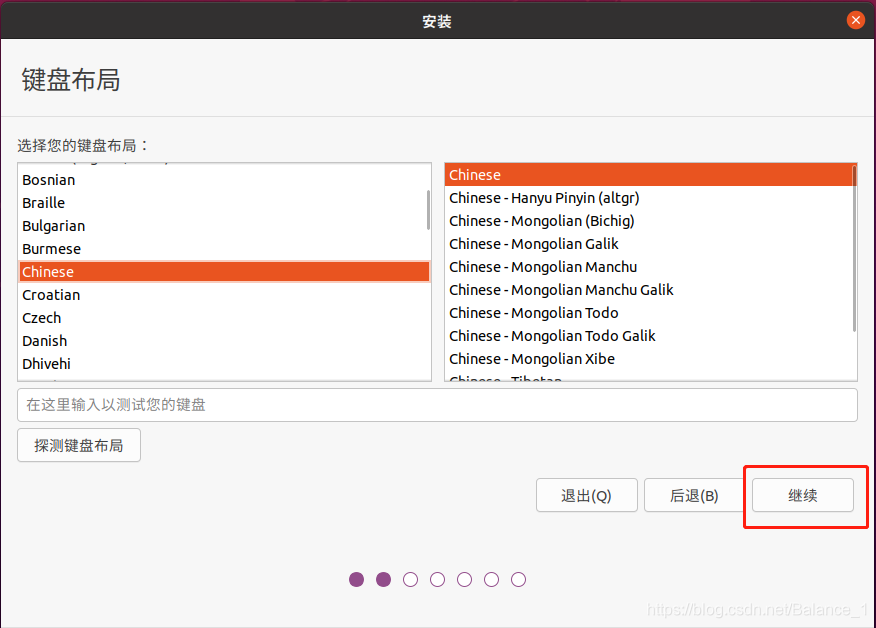Select Chinese - Mongolian (Bichig) variant
The height and width of the screenshot is (628, 876).
pyautogui.click(x=650, y=221)
